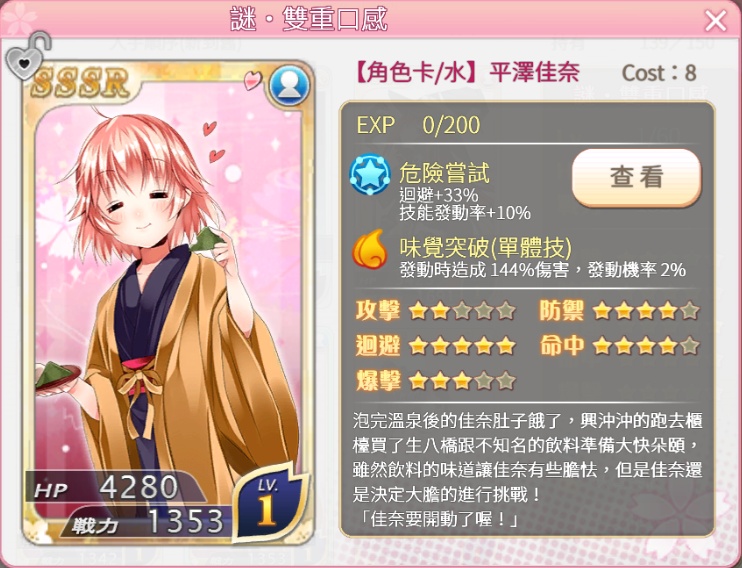Click the 命中 star rating
Viewport: 742px width, 568px height.
(645, 346)
